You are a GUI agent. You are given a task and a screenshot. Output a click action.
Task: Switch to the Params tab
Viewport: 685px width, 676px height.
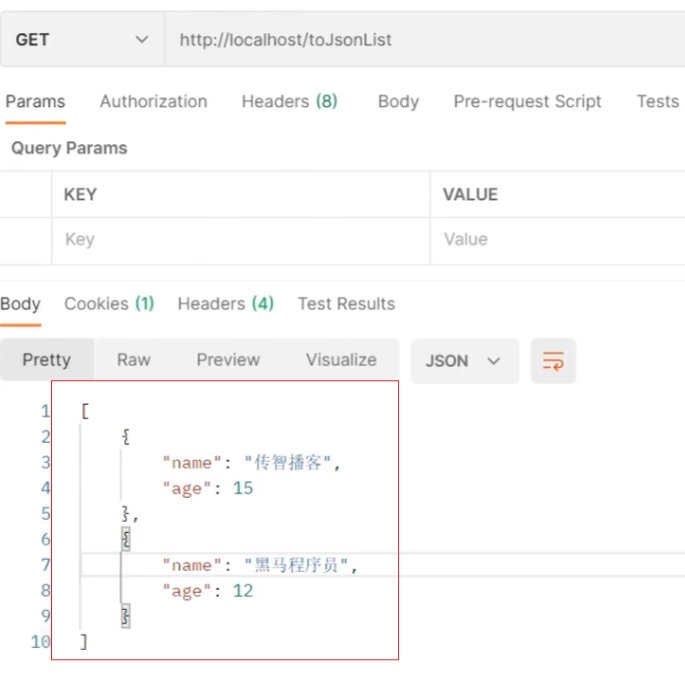click(35, 101)
